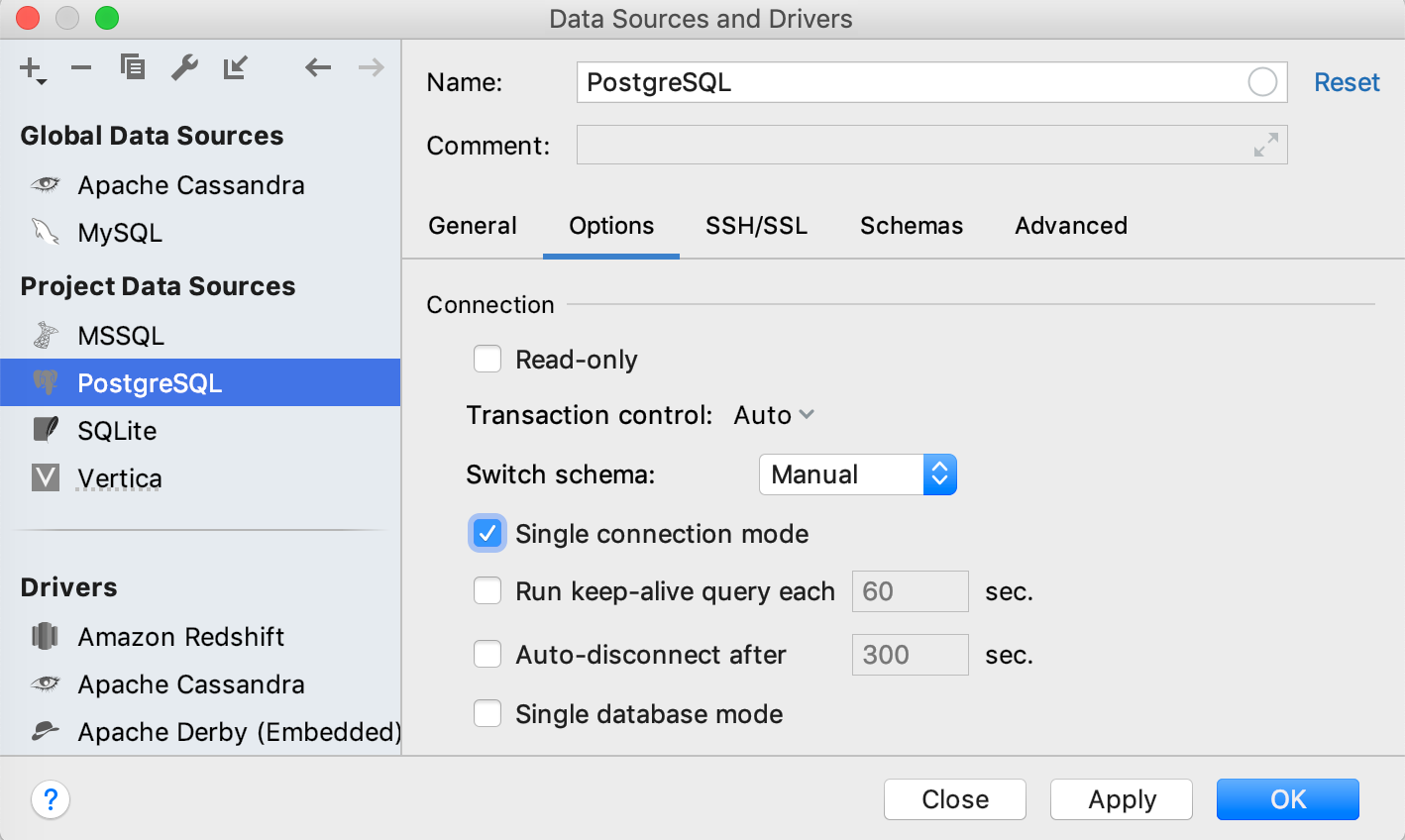The height and width of the screenshot is (840, 1405).
Task: Click the Reset link
Action: [1347, 82]
